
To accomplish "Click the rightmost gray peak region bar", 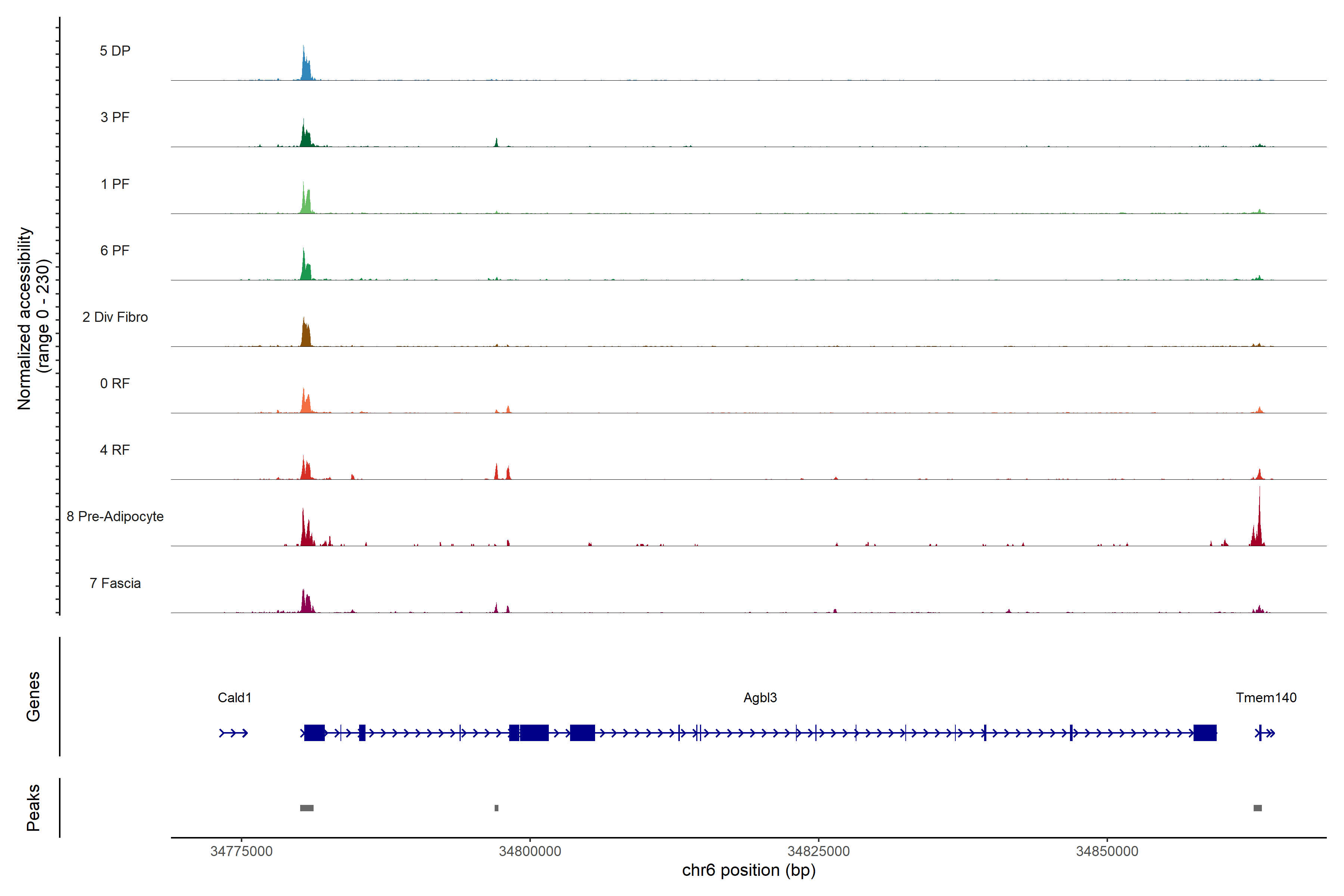I will coord(1258,808).
